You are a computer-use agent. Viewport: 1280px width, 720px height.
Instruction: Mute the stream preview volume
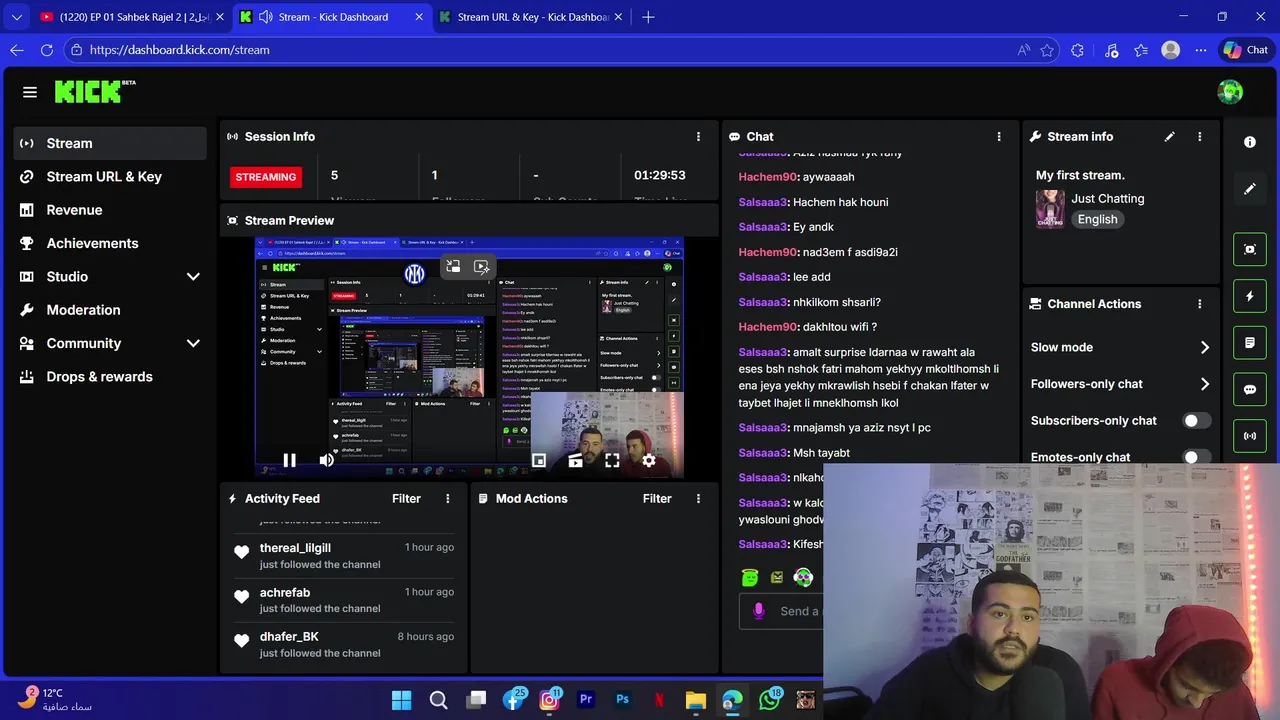click(x=326, y=460)
